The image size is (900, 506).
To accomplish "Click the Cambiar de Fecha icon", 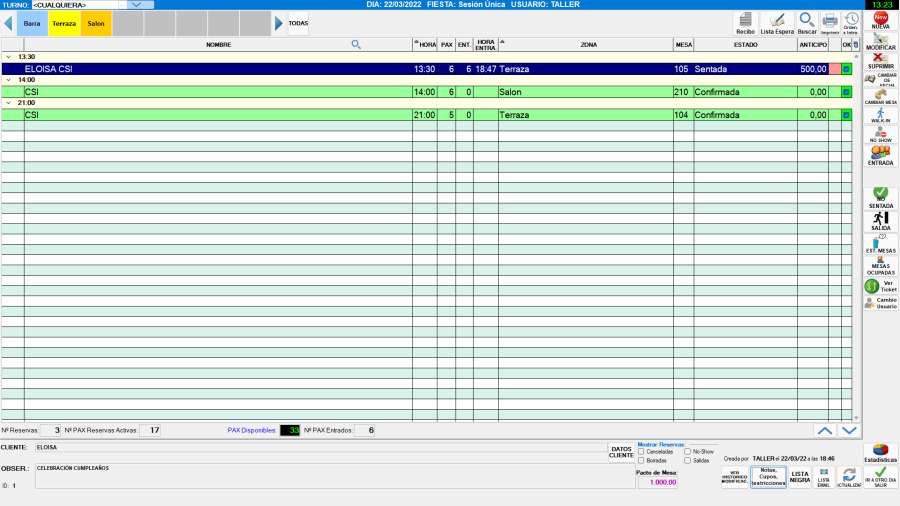I will [x=880, y=79].
